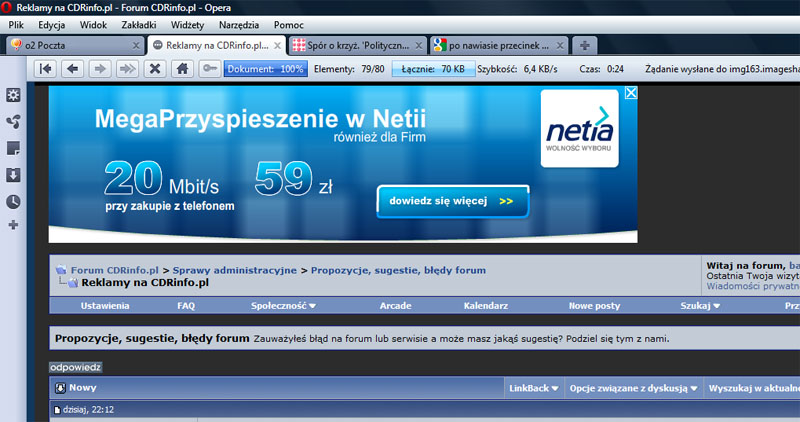Open the History clock sidebar panel

[13, 202]
